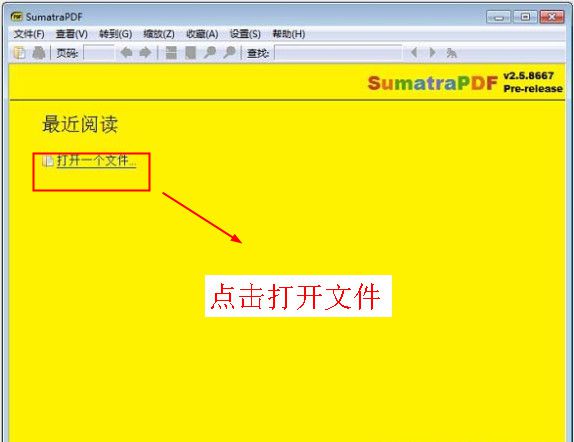574x442 pixels.
Task: Click the v2.5.8667 version text
Action: (529, 76)
